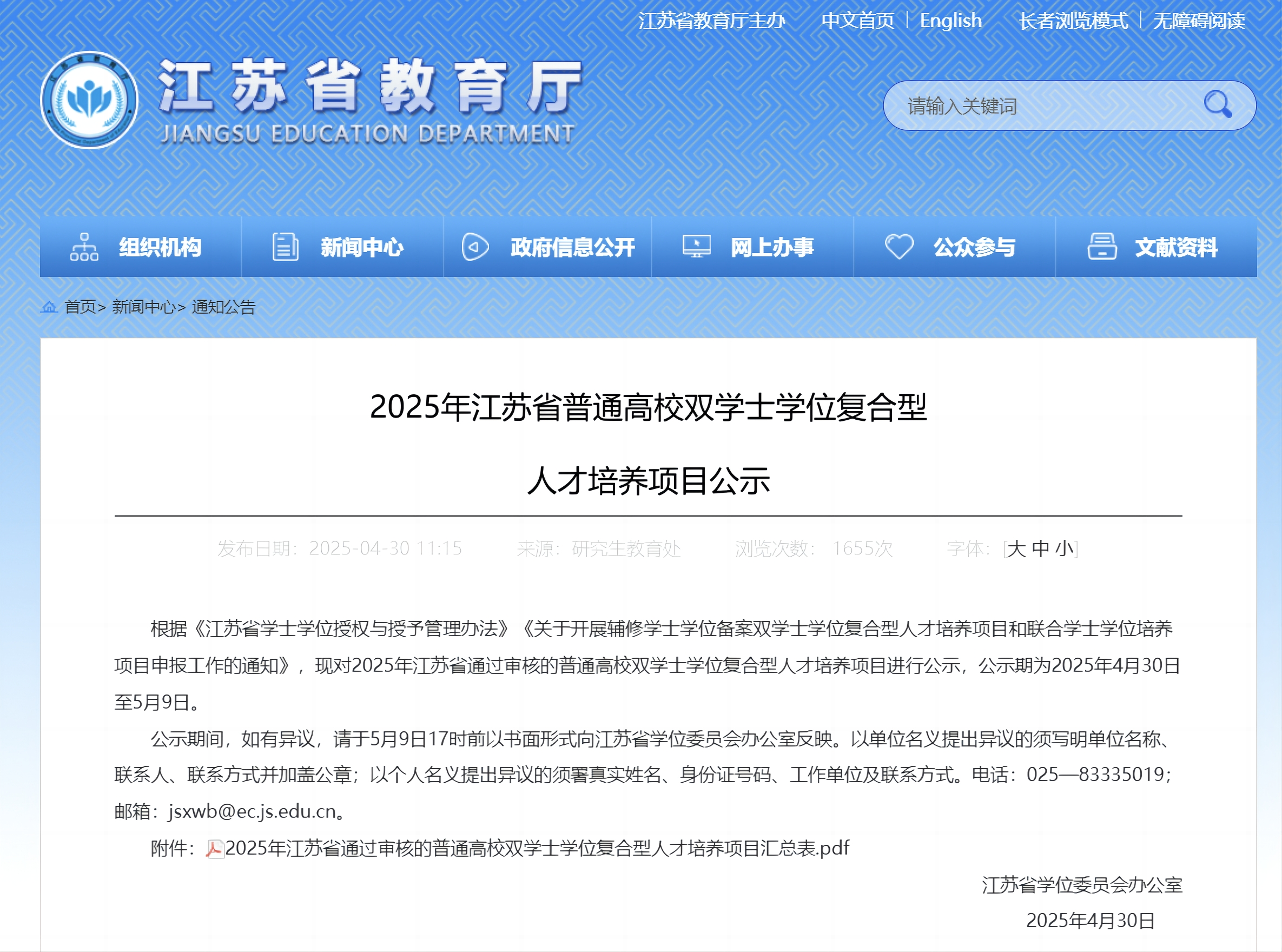Set font size to 中 (medium)
The width and height of the screenshot is (1282, 952).
tap(1041, 548)
